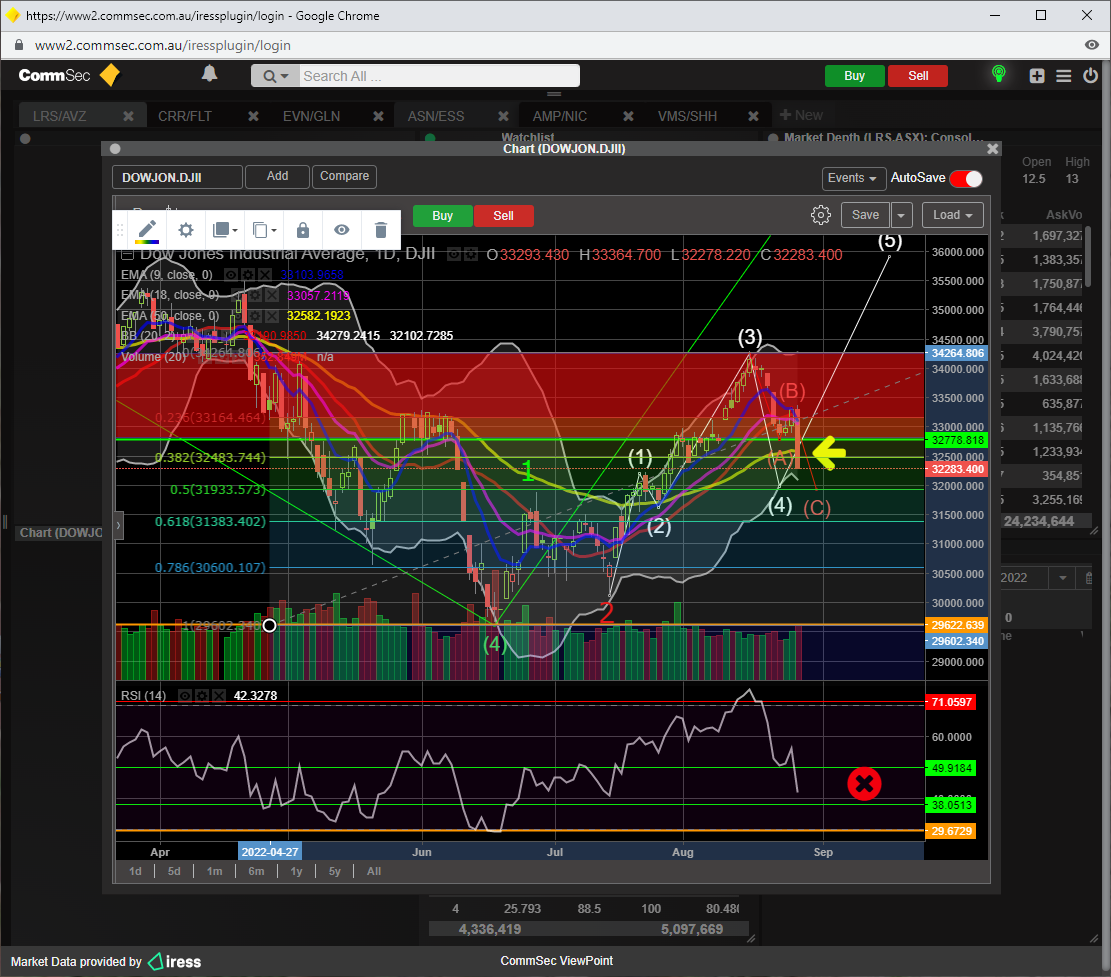
Task: Open the search type dropdown beside Search All
Action: click(275, 76)
